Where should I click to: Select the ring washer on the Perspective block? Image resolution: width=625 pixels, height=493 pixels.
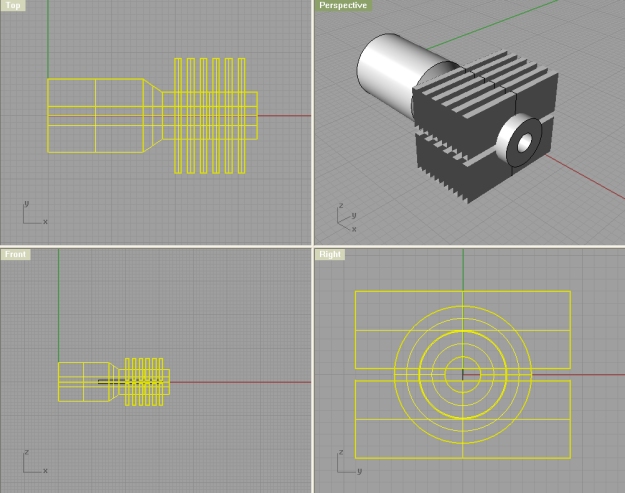tap(519, 139)
